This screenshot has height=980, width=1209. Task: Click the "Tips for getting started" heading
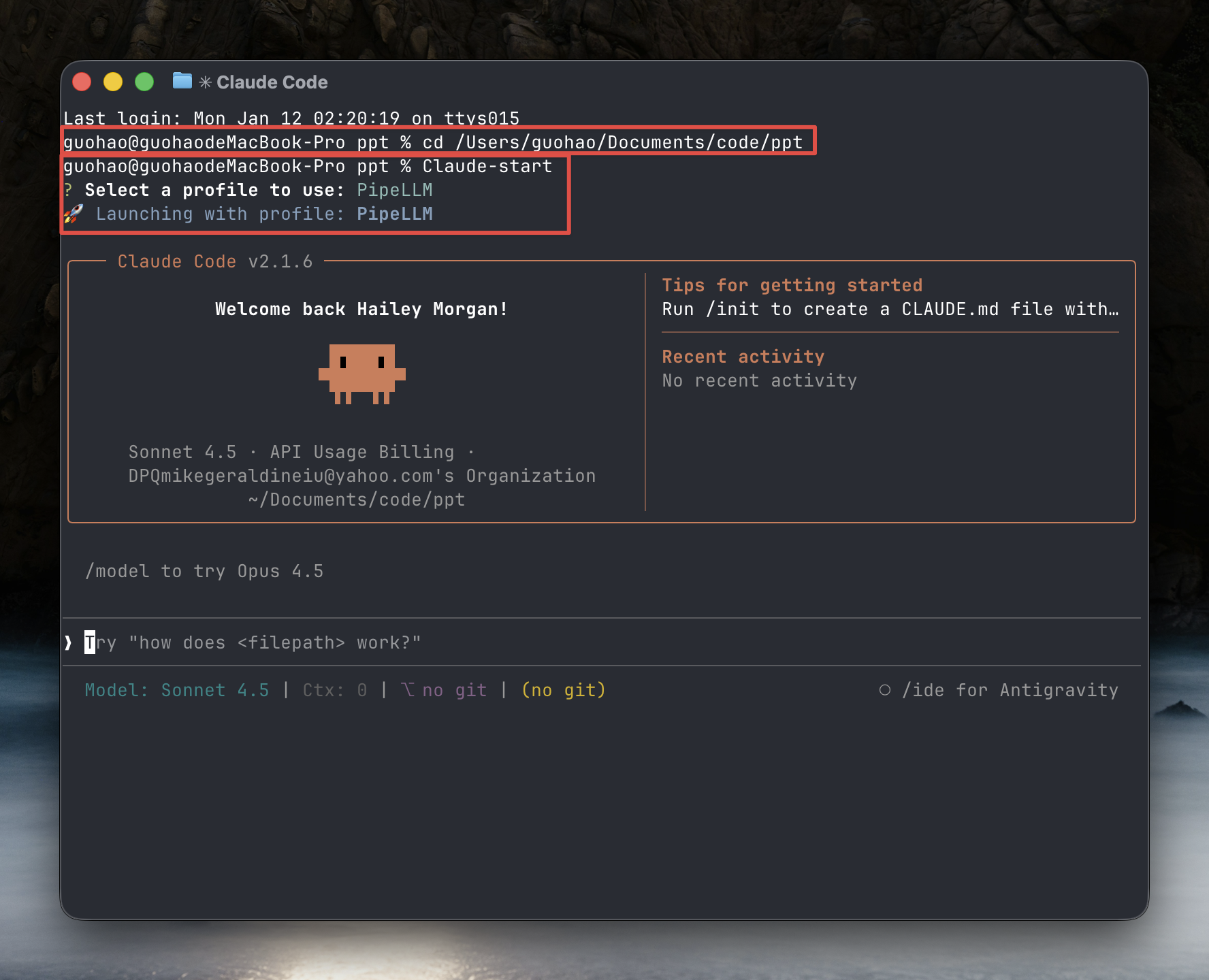pyautogui.click(x=792, y=285)
